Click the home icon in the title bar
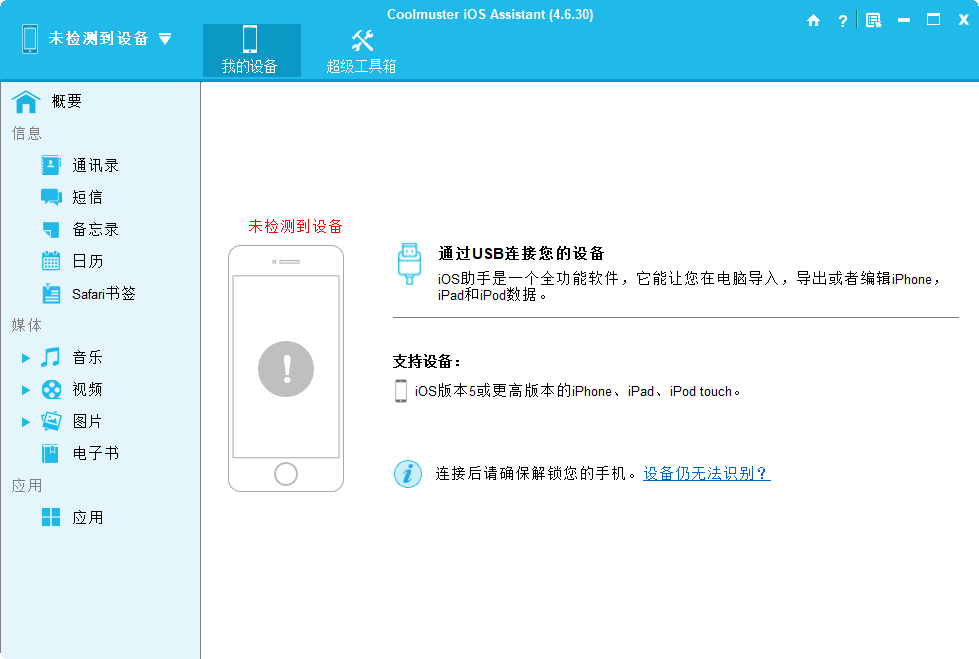Image resolution: width=979 pixels, height=659 pixels. click(x=814, y=19)
